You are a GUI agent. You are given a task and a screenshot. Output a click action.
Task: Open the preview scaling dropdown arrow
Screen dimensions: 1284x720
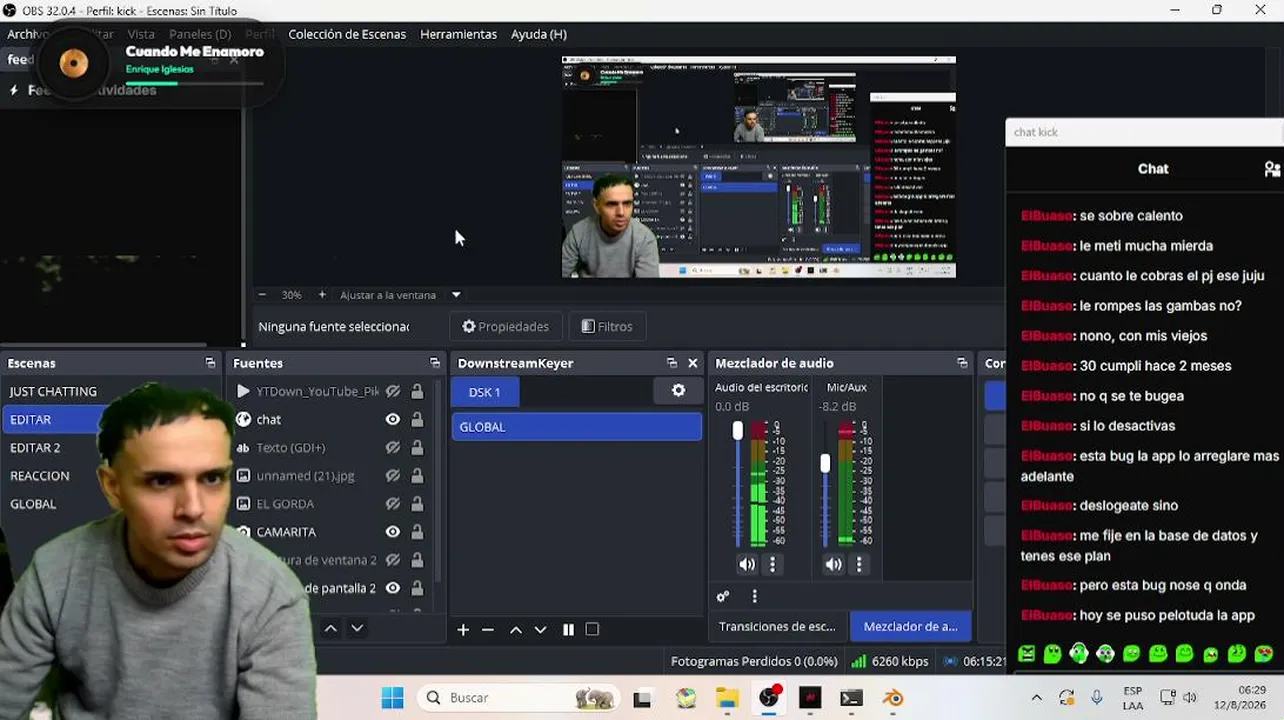tap(456, 295)
